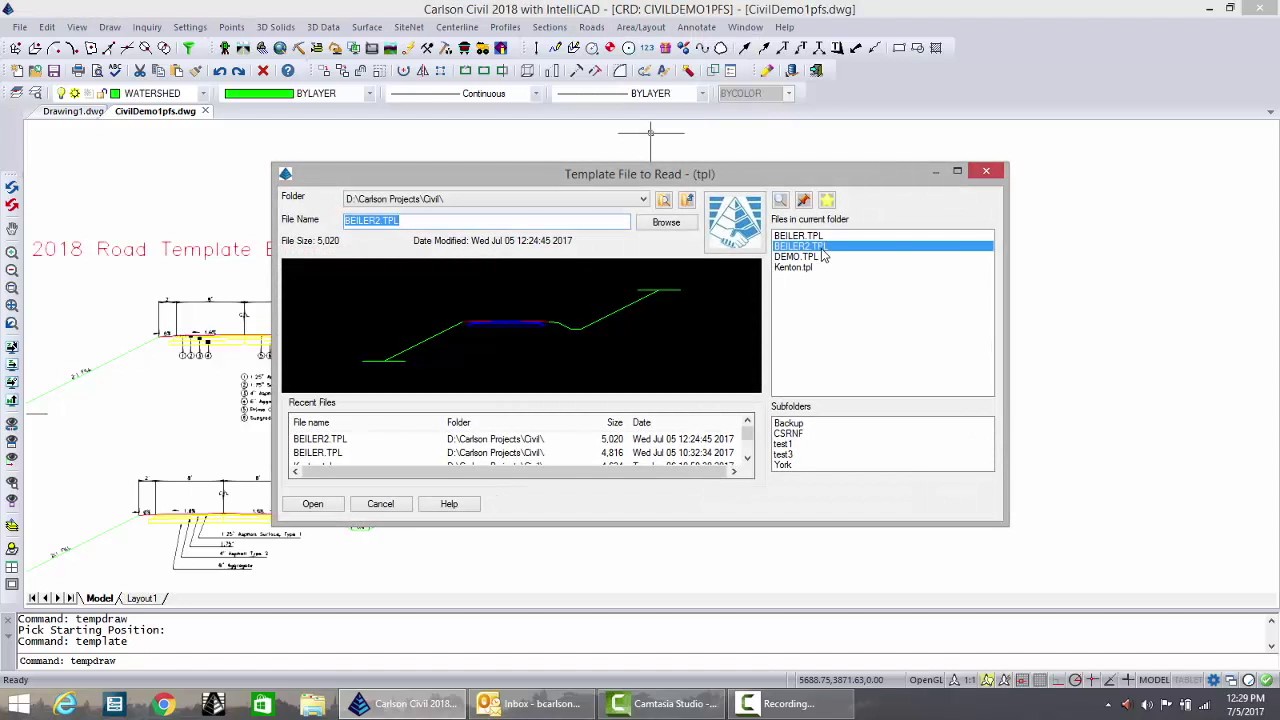Open the WATERSHED layer dropdown

click(x=203, y=94)
